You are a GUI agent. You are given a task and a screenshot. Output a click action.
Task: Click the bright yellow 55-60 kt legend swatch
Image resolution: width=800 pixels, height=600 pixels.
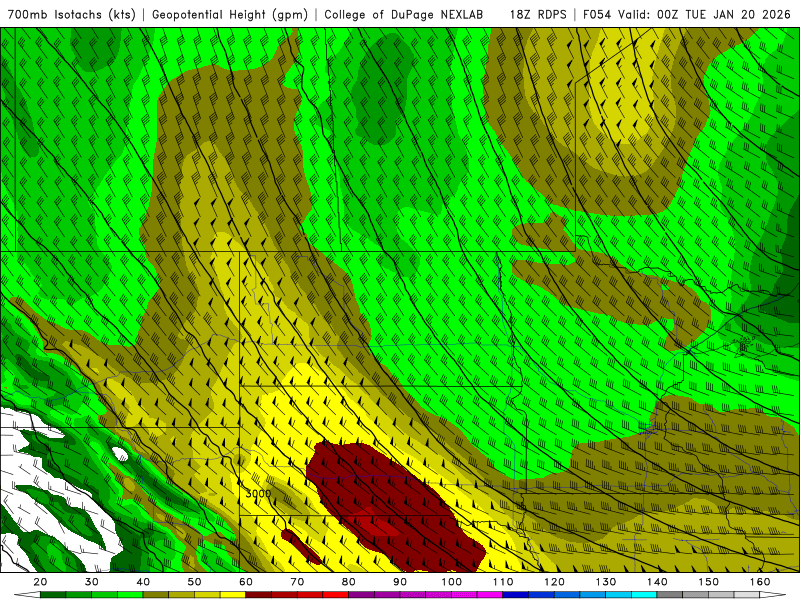click(233, 594)
